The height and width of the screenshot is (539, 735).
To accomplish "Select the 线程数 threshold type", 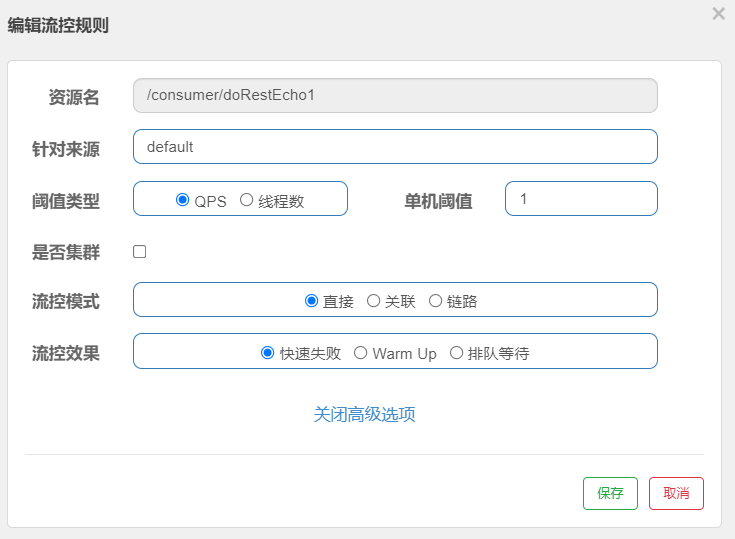I will coord(247,200).
